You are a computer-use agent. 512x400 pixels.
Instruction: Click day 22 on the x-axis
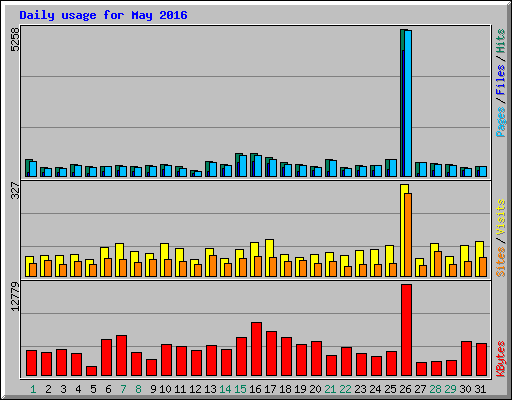click(x=345, y=389)
